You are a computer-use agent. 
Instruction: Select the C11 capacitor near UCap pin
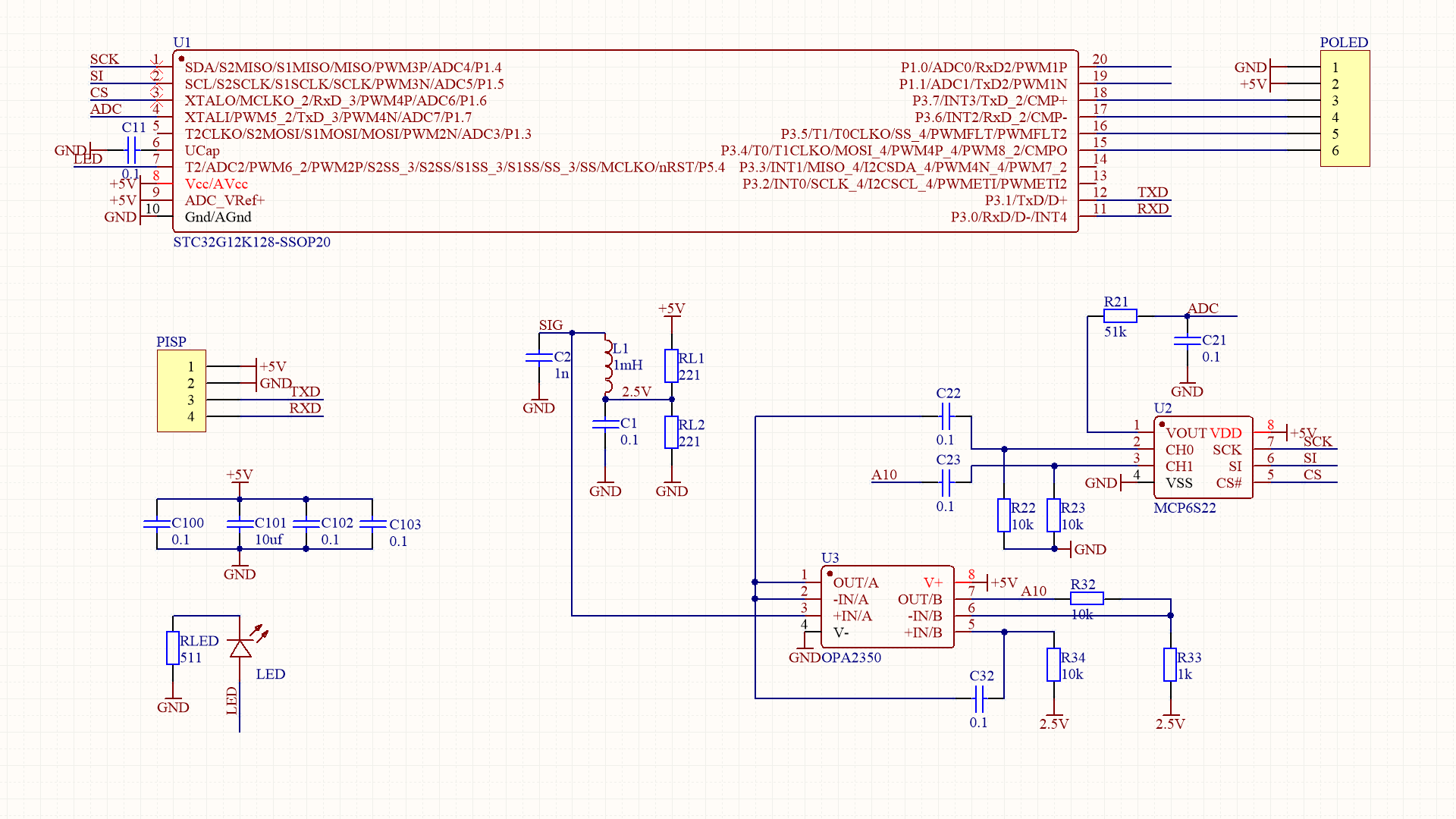(x=131, y=150)
